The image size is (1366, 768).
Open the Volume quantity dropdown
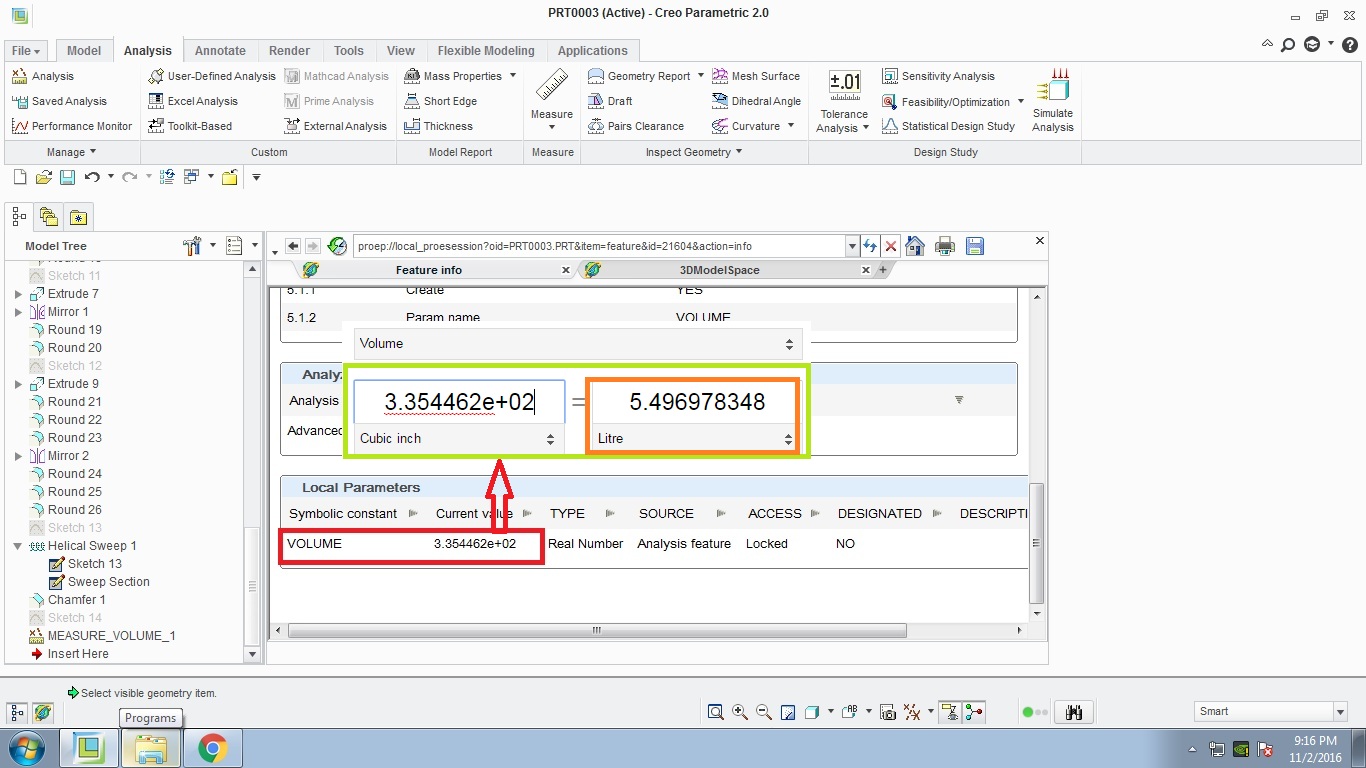click(577, 344)
